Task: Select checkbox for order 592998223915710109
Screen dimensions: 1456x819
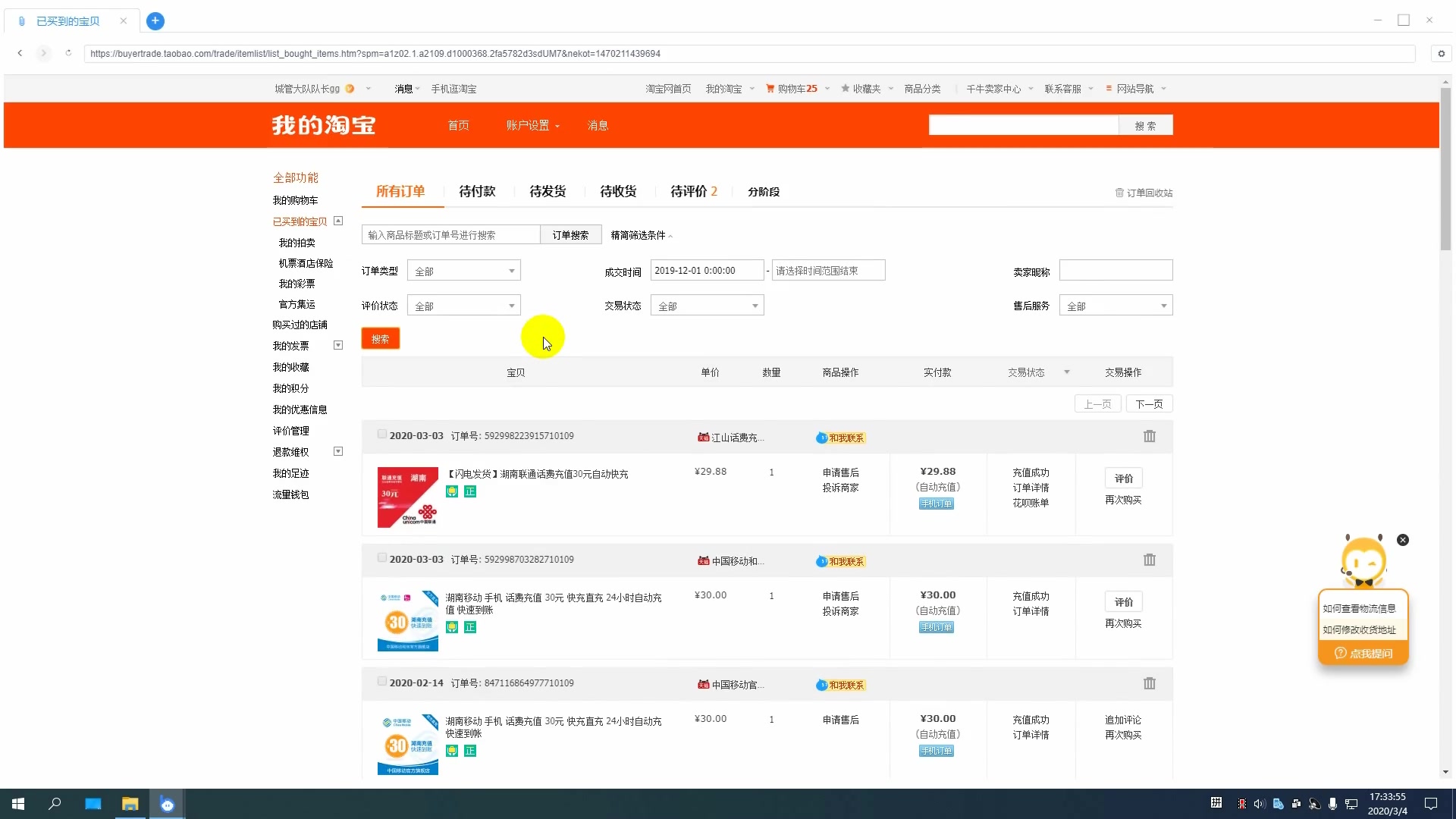Action: [x=382, y=435]
